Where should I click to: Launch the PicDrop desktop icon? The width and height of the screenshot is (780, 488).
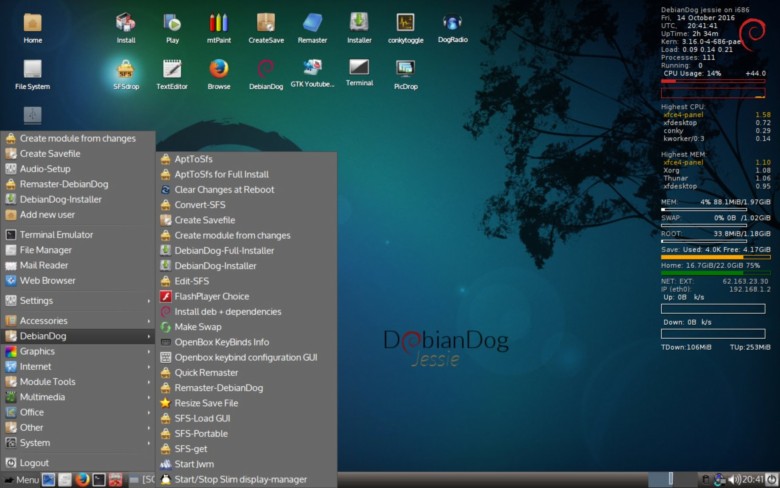pos(405,75)
